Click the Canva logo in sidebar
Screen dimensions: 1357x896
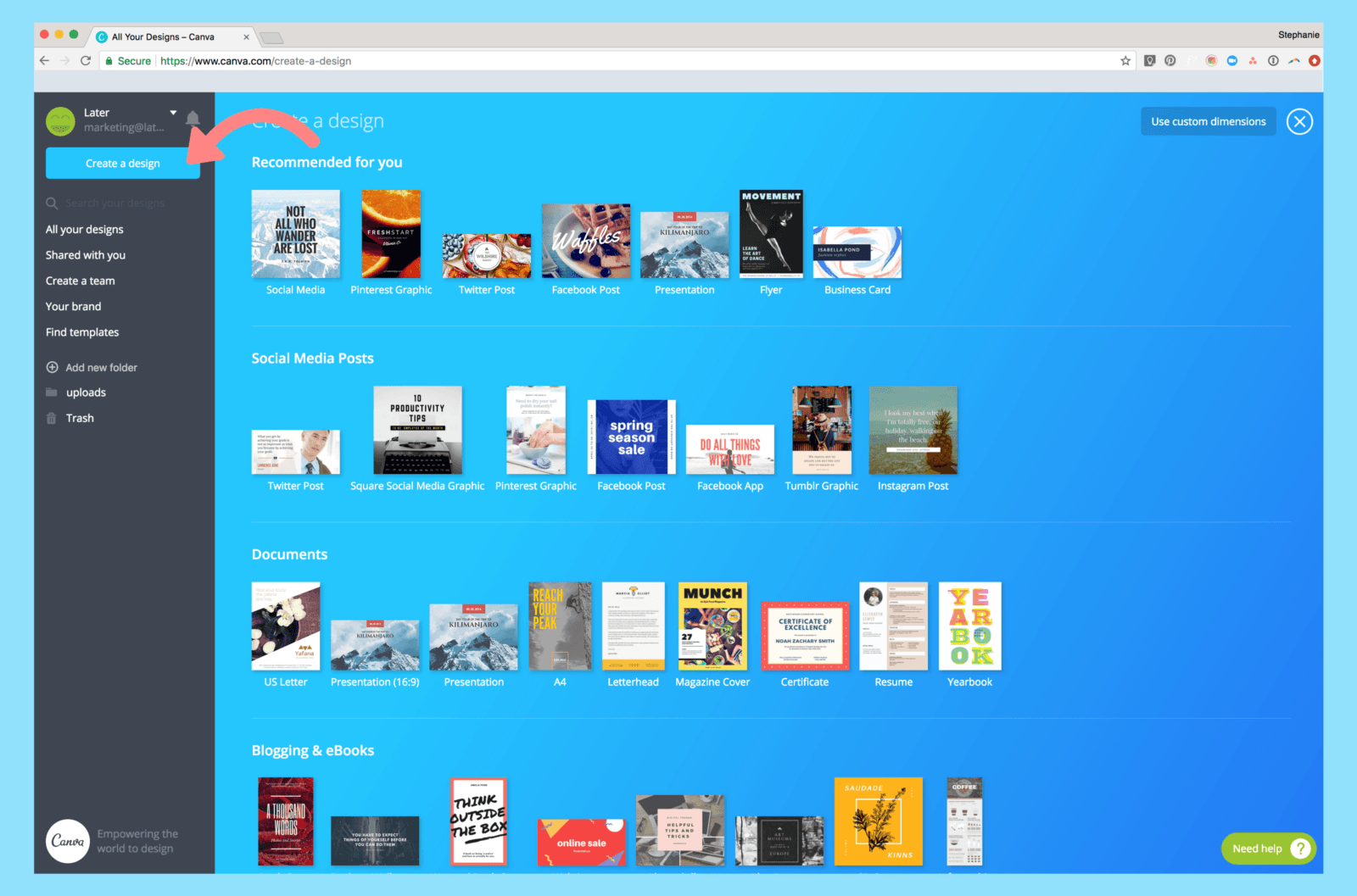67,841
